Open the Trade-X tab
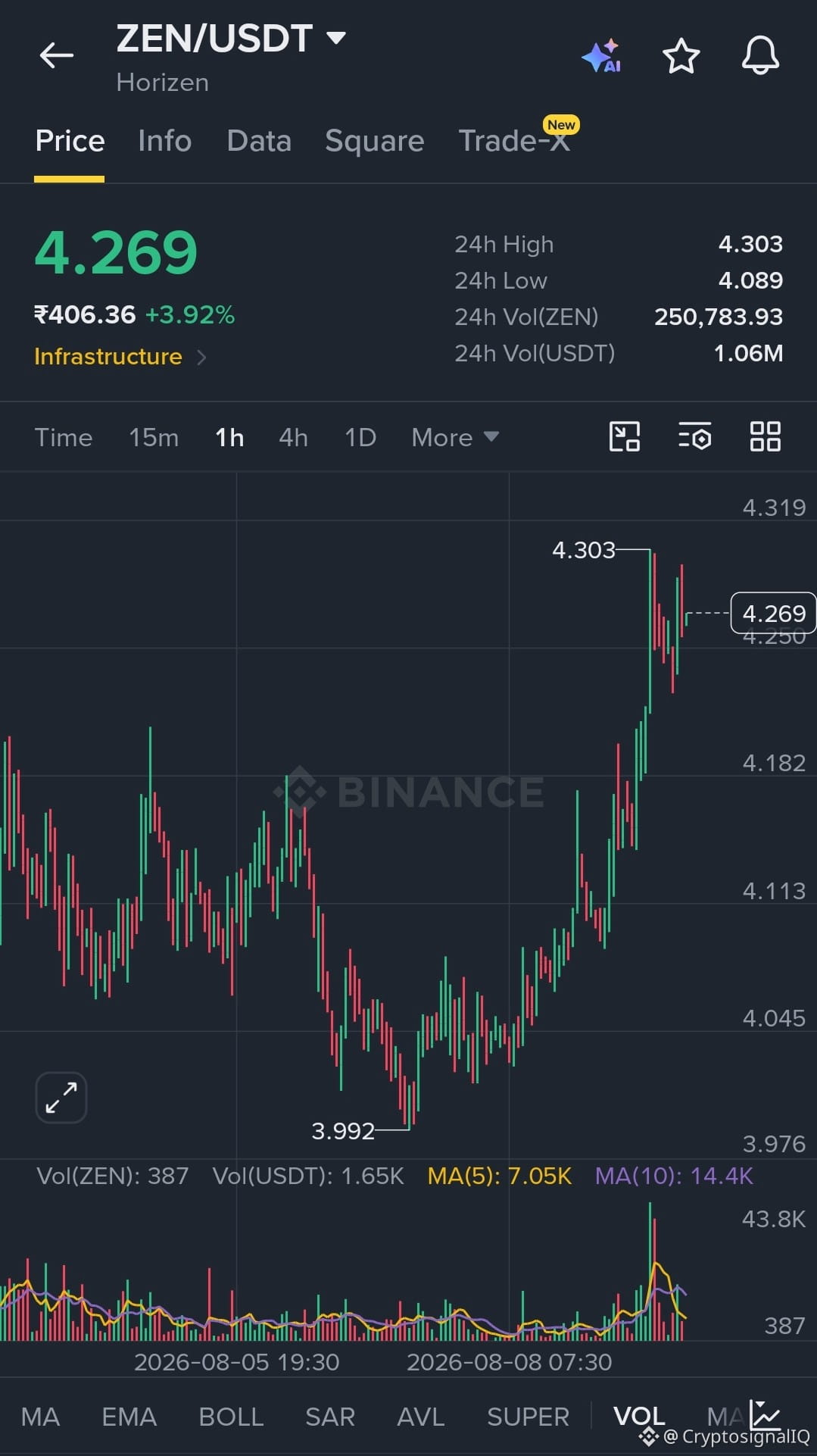This screenshot has width=817, height=1456. pos(514,141)
